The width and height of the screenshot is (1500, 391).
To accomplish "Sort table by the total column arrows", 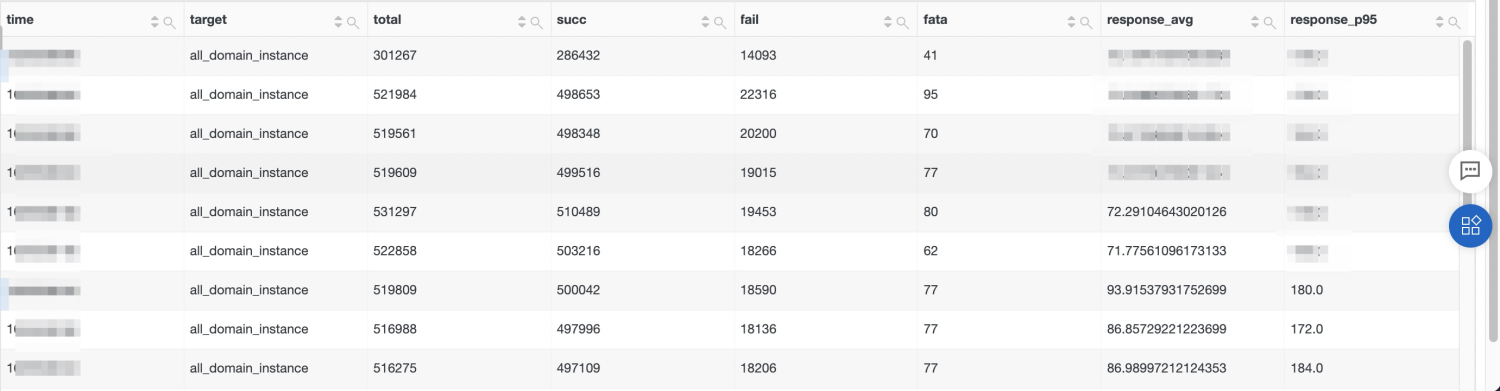I will 522,22.
